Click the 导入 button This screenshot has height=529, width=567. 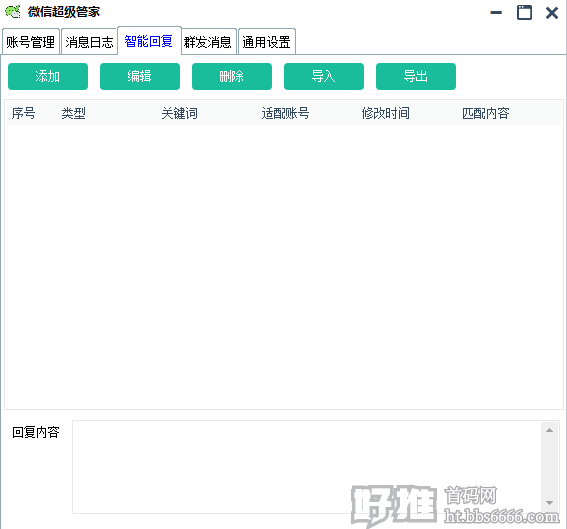[324, 76]
